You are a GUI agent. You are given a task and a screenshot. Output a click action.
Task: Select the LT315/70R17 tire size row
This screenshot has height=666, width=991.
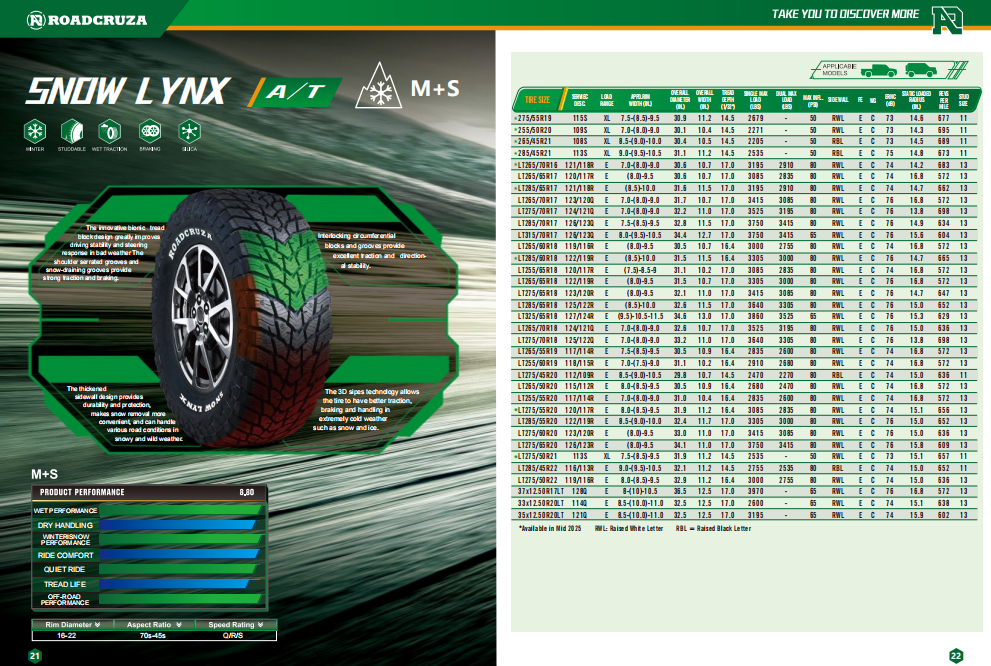[745, 235]
